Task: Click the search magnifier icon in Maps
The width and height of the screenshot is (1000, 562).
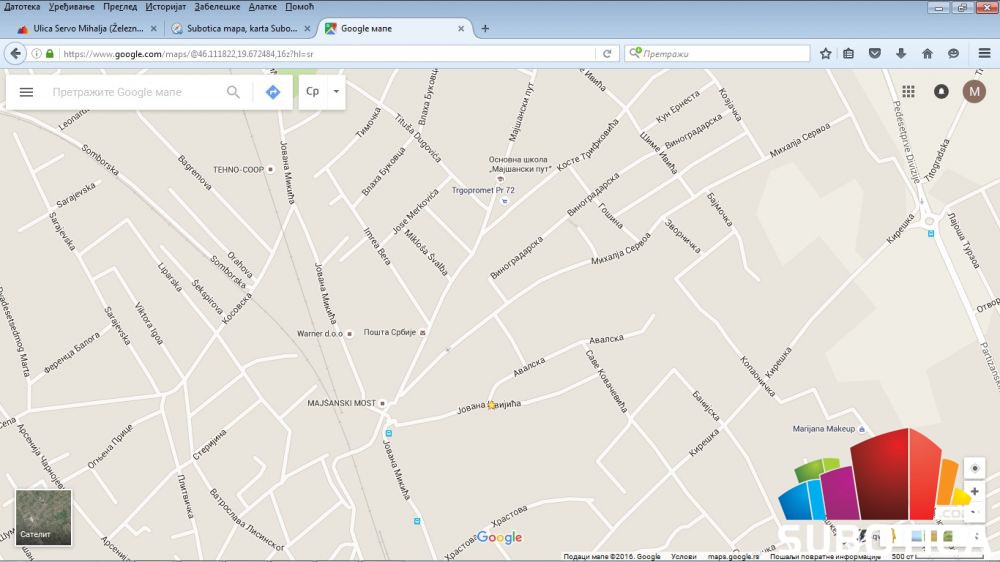Action: coord(233,92)
